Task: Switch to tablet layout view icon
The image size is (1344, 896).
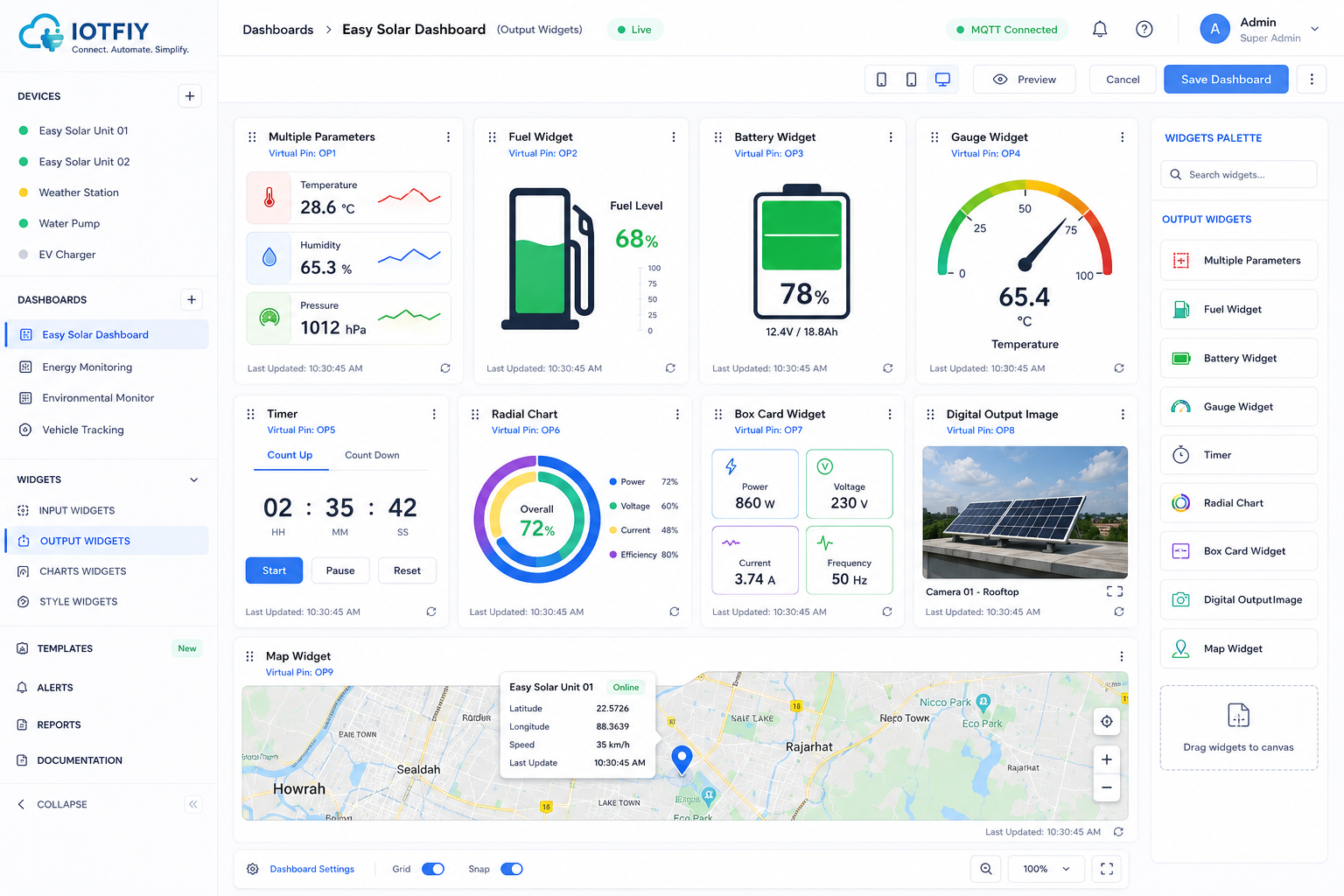Action: [911, 80]
